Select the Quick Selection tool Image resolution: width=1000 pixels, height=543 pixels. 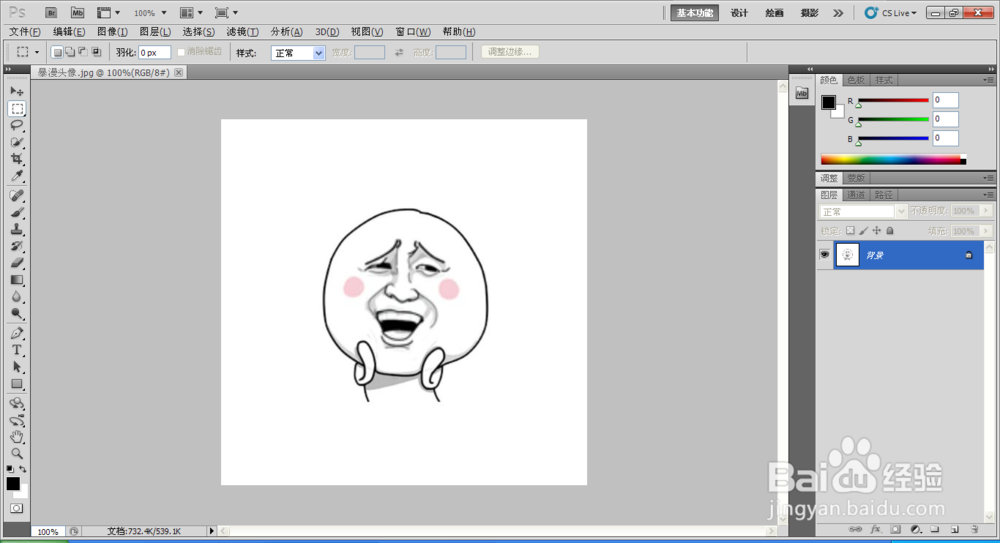(17, 142)
